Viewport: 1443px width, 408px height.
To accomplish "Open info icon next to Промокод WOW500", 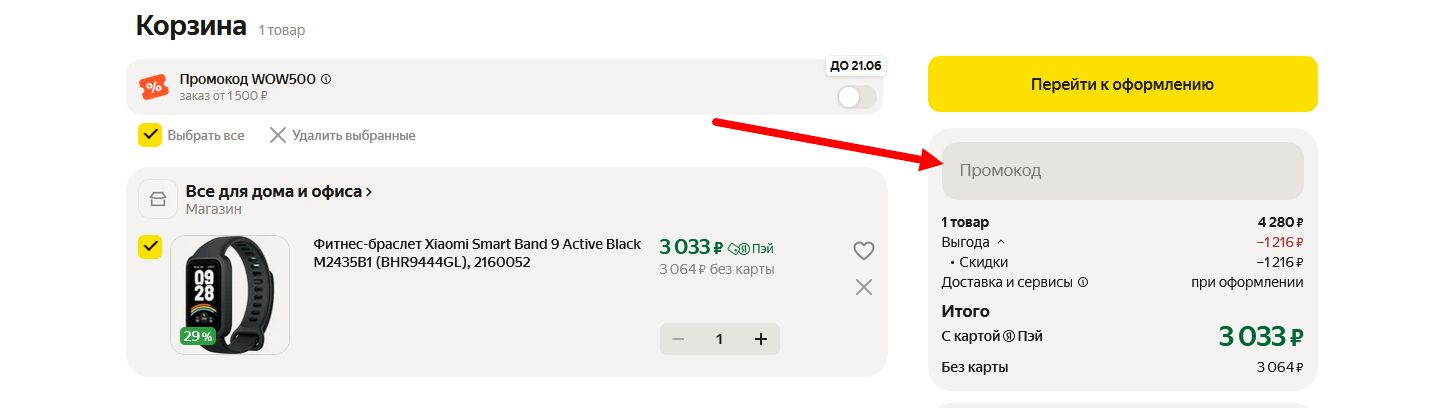I will tap(326, 79).
